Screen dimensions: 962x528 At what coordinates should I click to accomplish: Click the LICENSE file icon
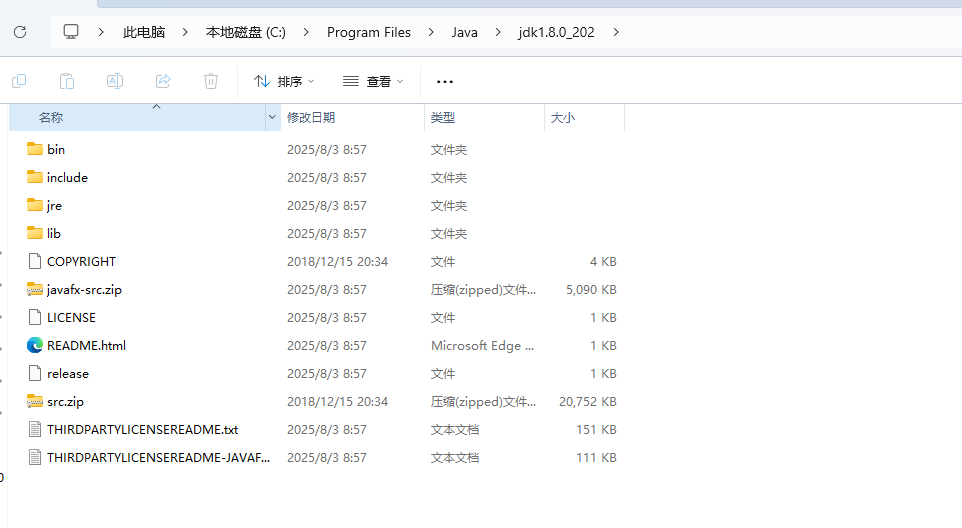click(x=35, y=318)
